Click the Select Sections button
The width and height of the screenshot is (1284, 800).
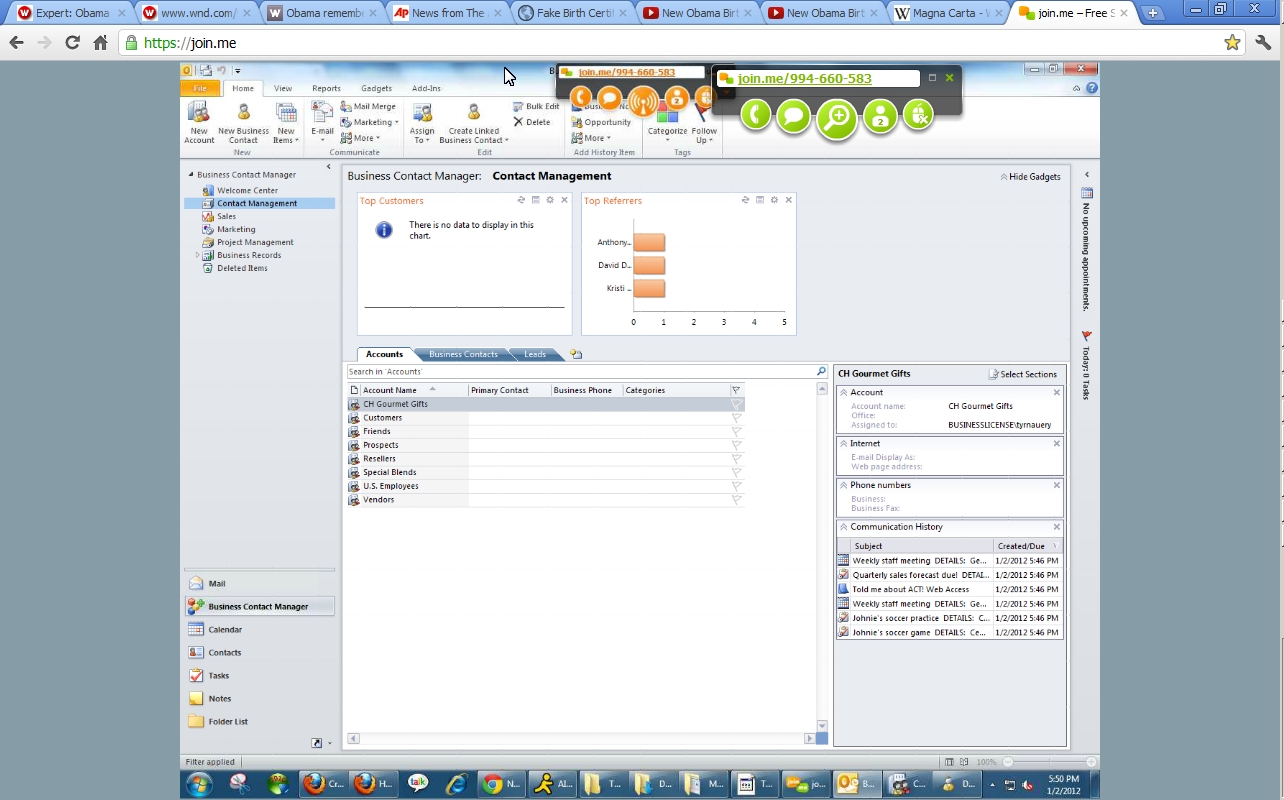coord(1023,374)
